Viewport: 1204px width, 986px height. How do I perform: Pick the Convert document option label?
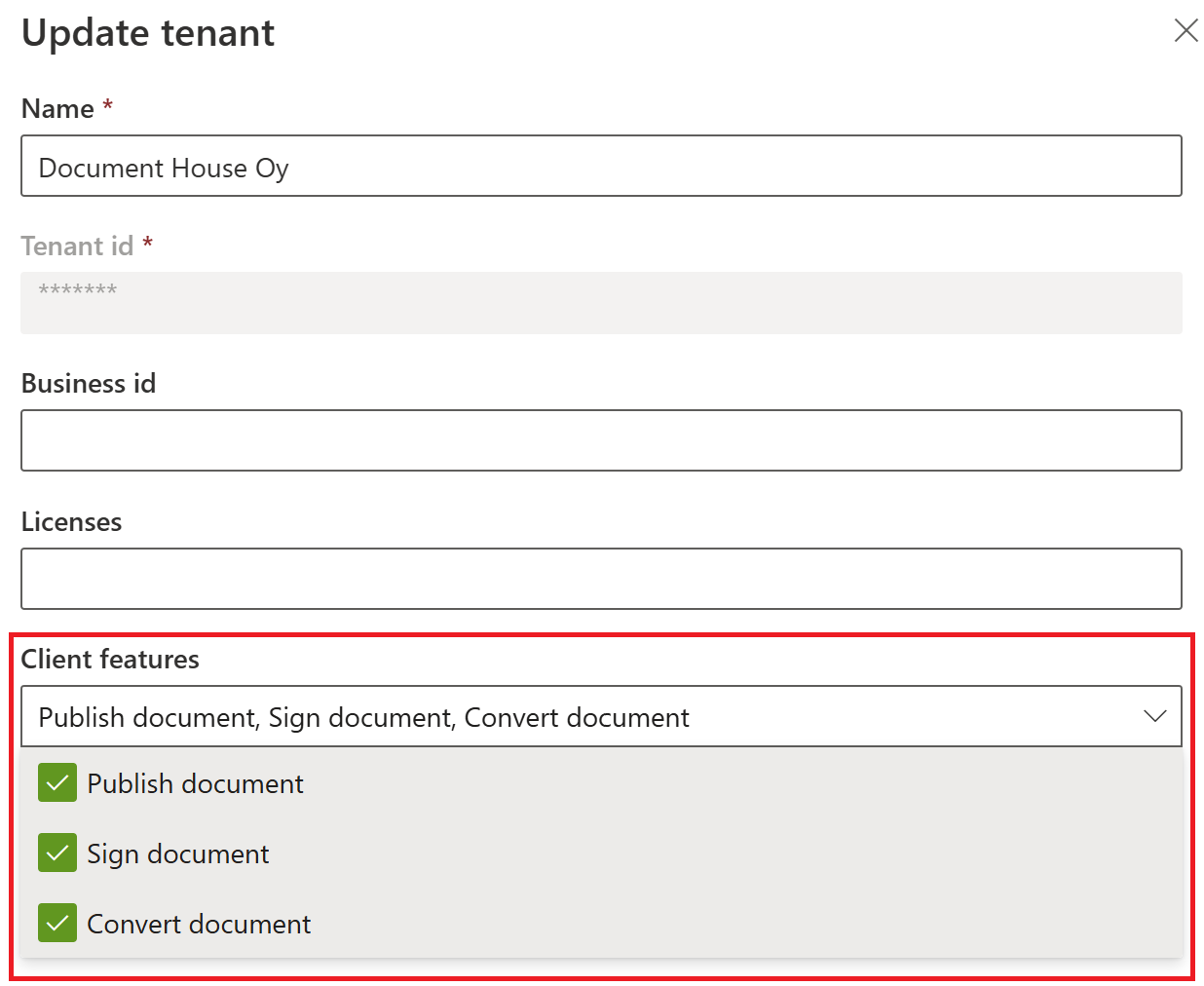[x=199, y=925]
